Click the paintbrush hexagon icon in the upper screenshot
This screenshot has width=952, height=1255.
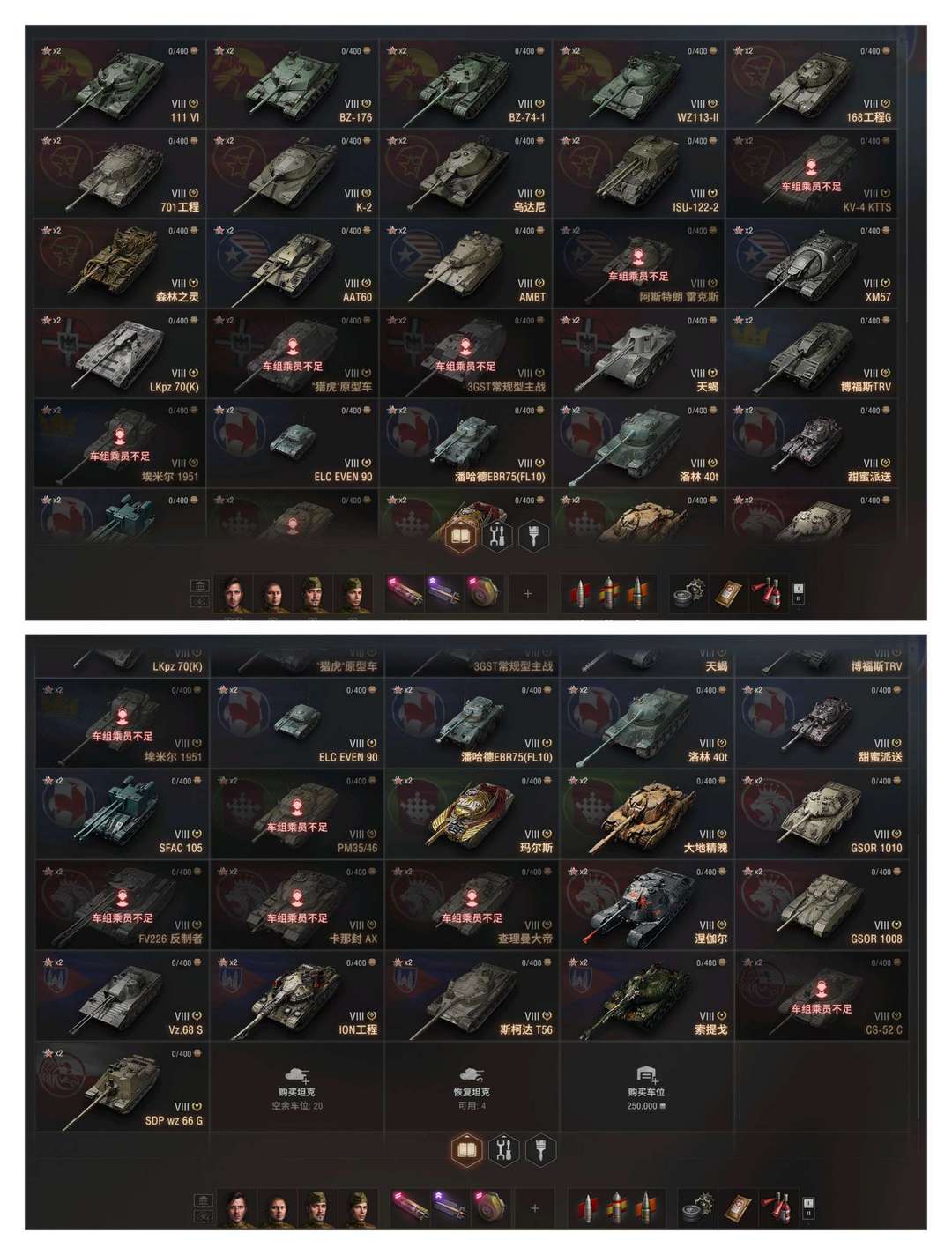533,536
